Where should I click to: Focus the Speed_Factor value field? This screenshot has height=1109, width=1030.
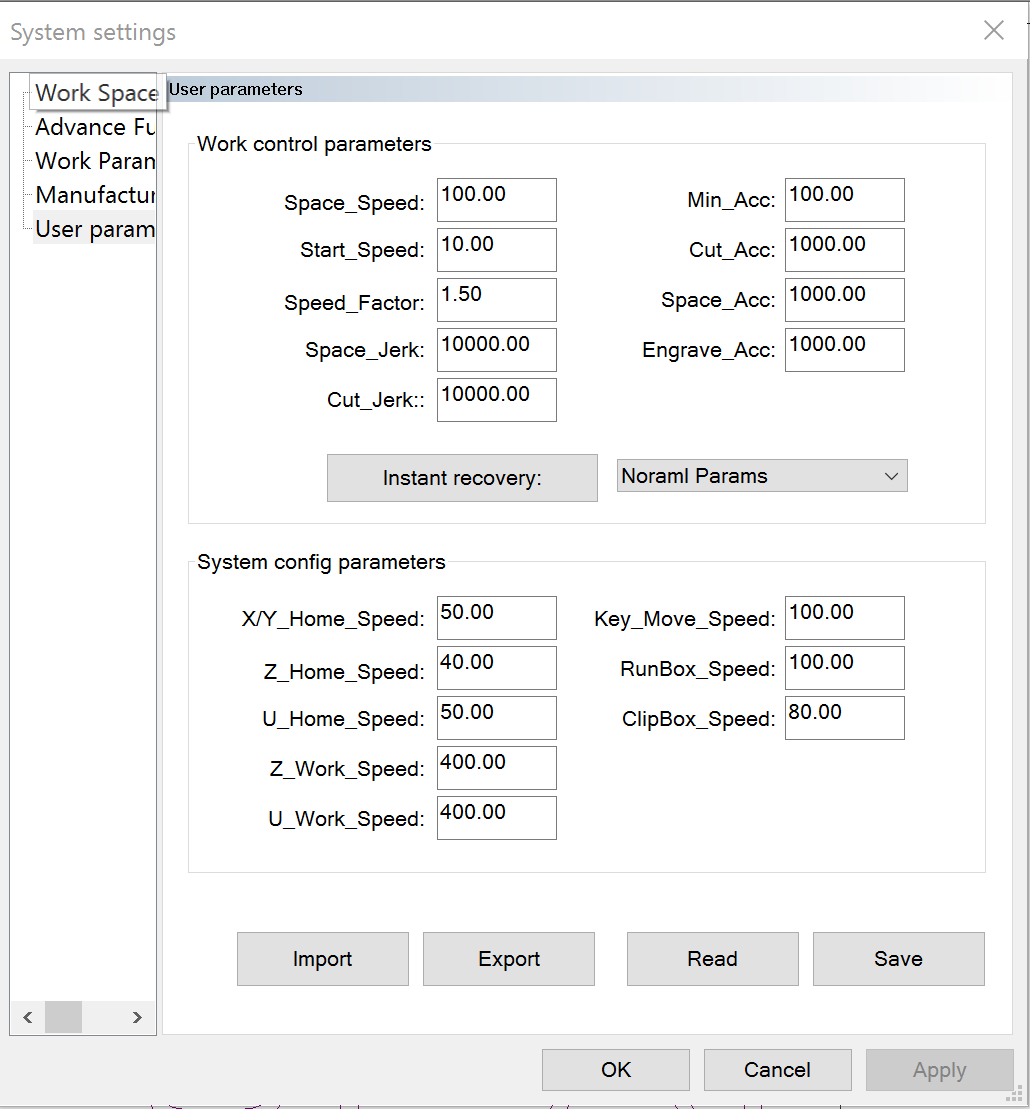pyautogui.click(x=496, y=300)
